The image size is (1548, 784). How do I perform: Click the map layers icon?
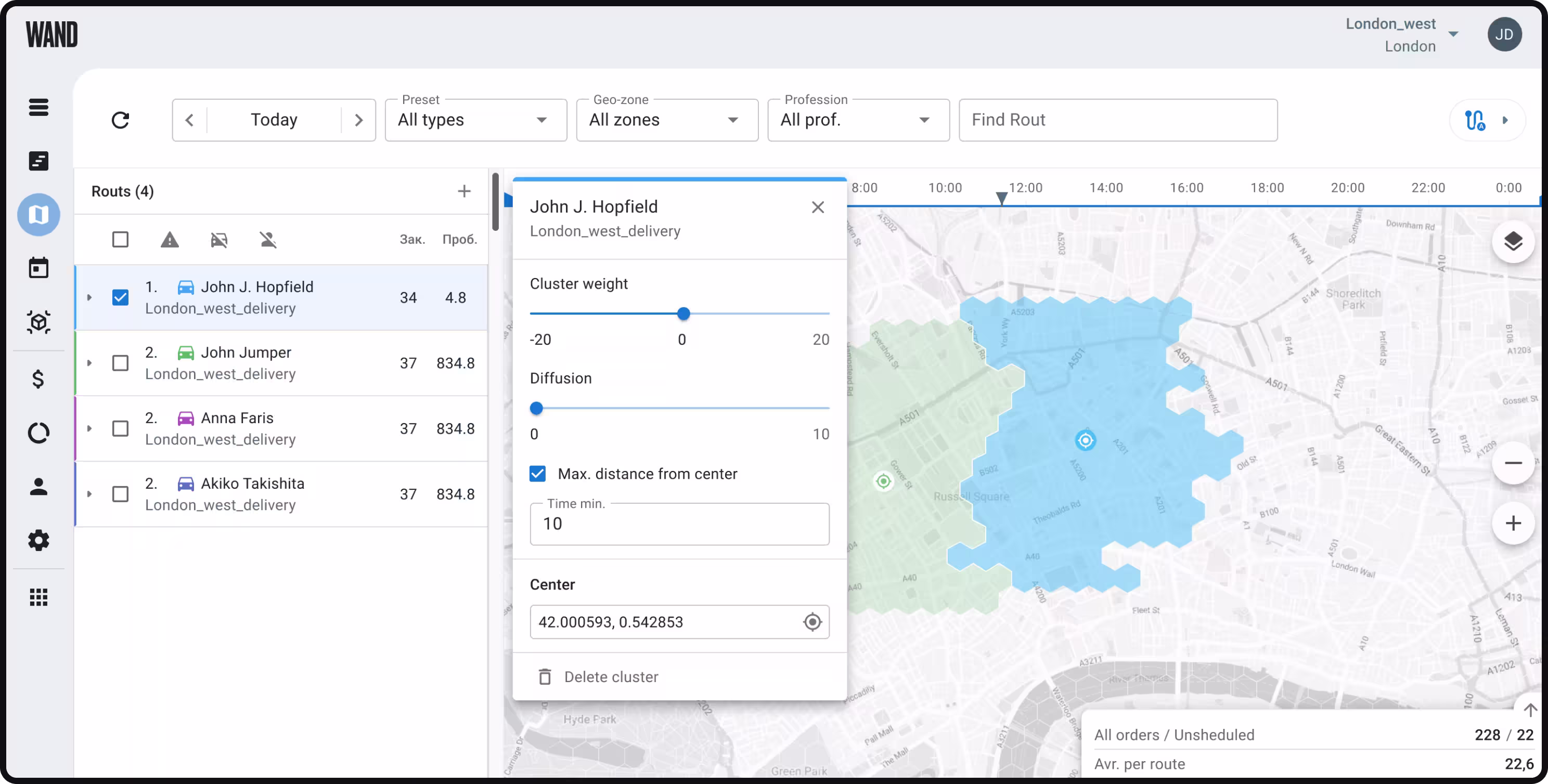[x=1513, y=242]
